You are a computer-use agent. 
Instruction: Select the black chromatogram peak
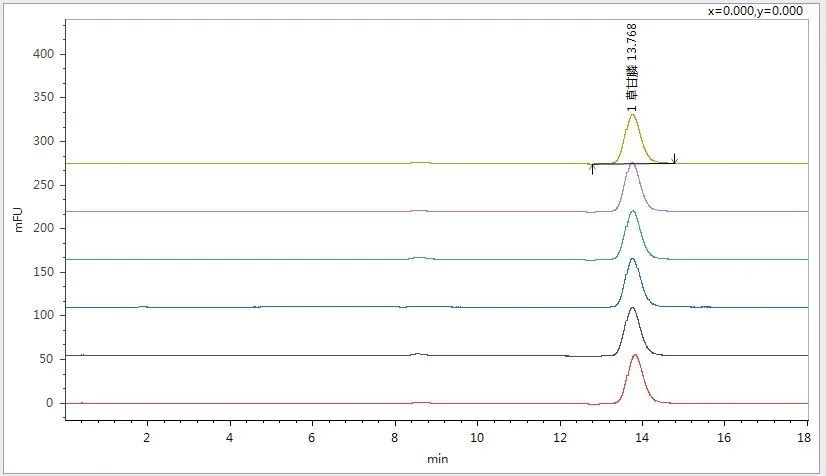632,310
